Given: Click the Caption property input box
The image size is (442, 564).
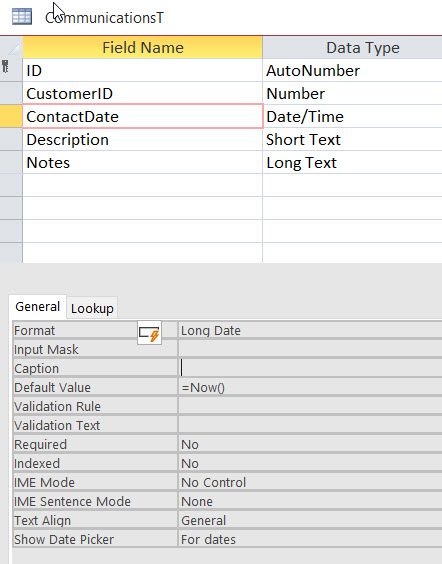Looking at the screenshot, I should pos(310,368).
